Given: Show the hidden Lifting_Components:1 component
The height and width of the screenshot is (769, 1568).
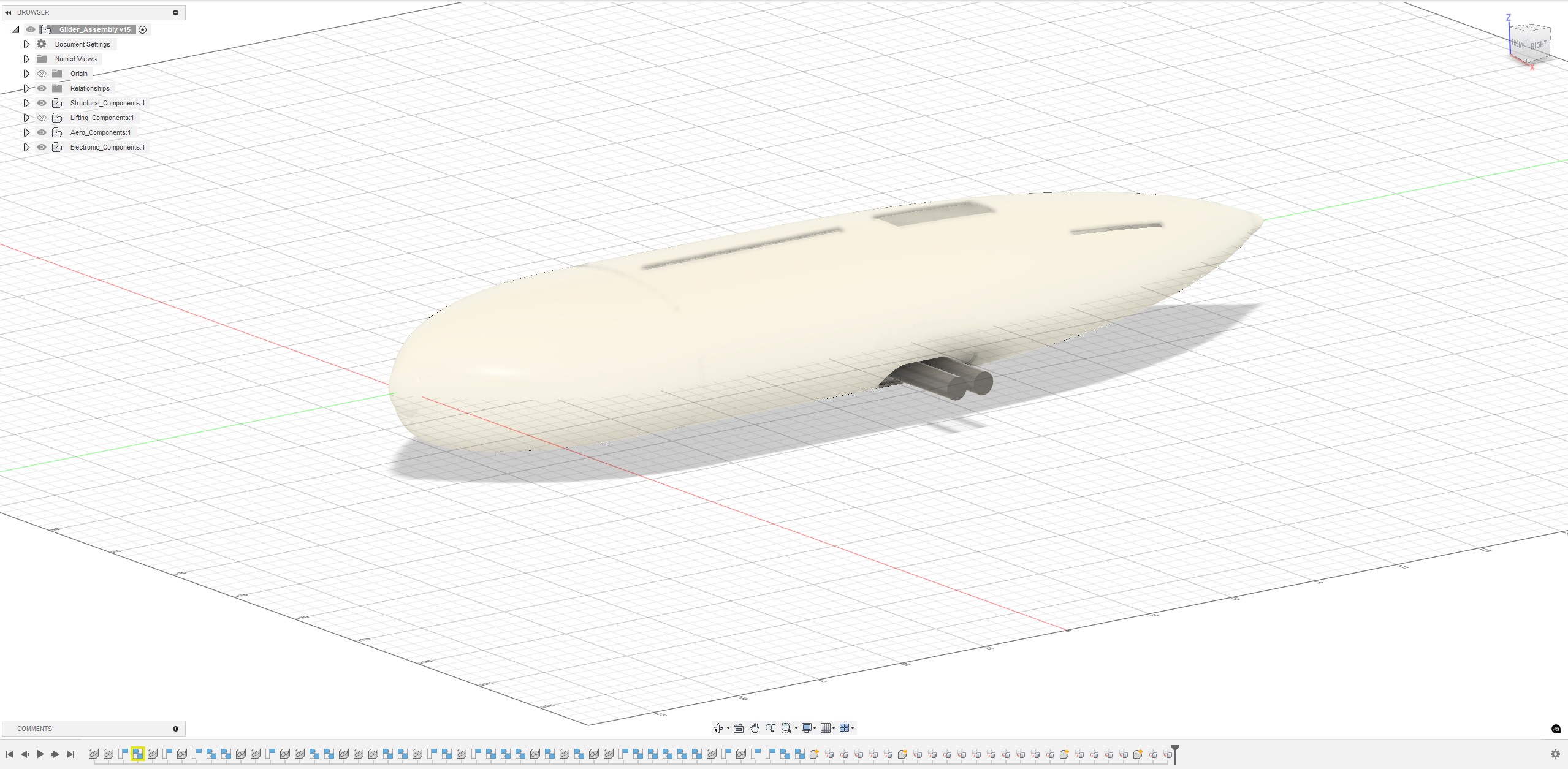Looking at the screenshot, I should point(42,118).
